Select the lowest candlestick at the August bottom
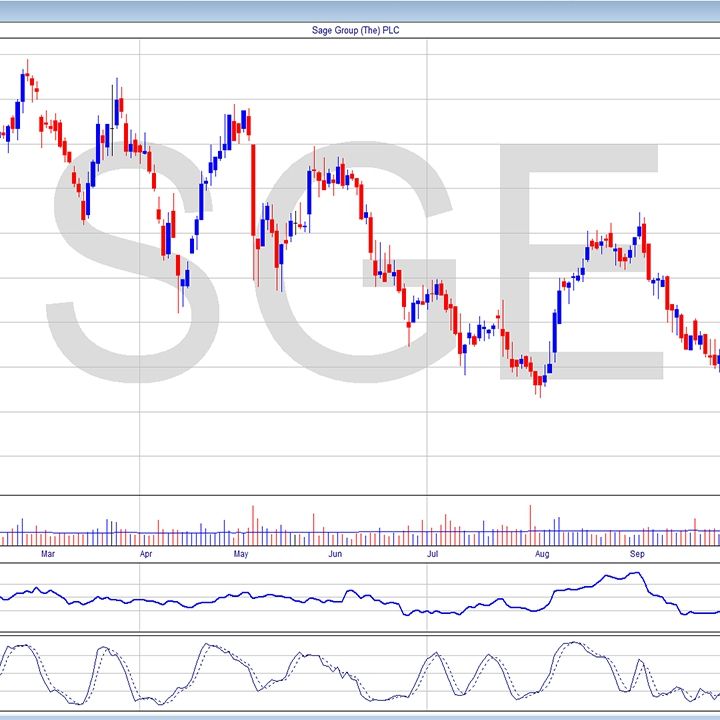The width and height of the screenshot is (720, 720). click(x=539, y=379)
